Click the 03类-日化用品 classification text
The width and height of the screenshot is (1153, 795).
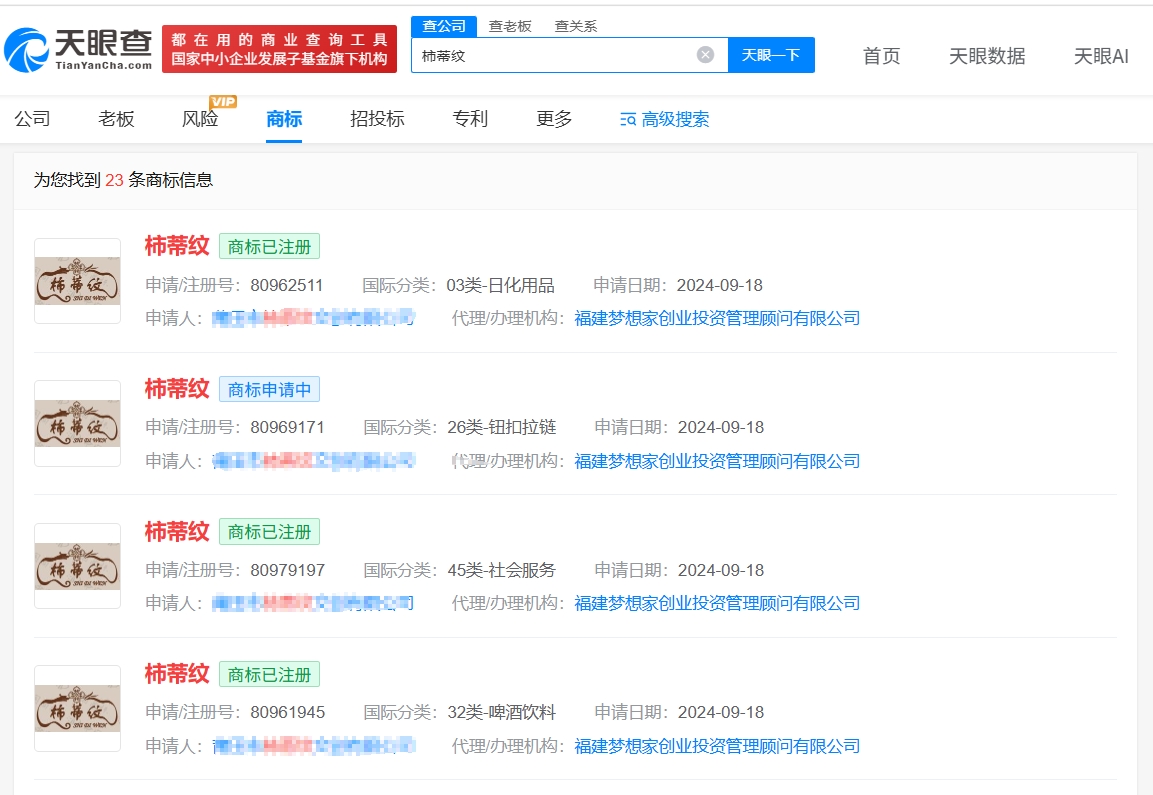point(501,285)
